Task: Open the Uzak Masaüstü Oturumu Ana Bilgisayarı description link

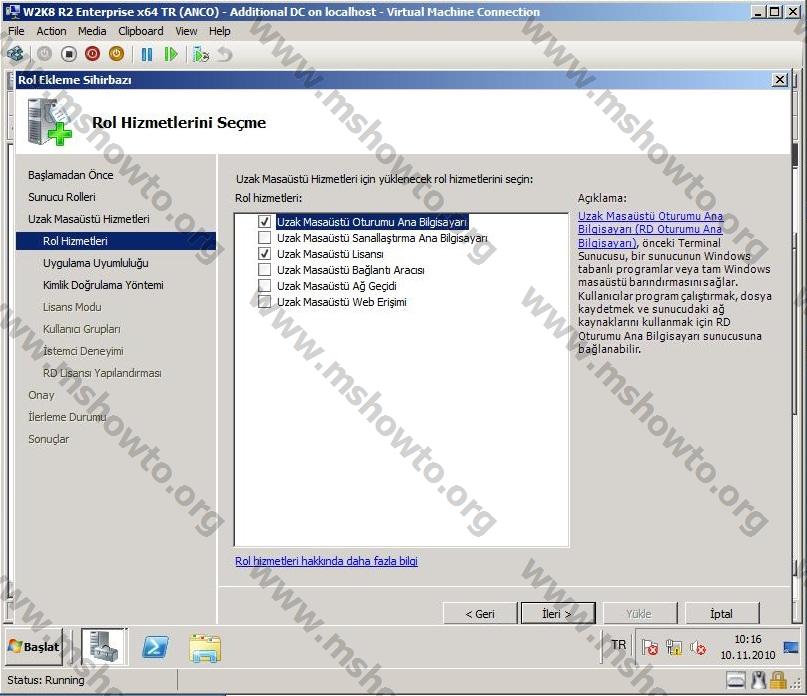Action: click(651, 229)
